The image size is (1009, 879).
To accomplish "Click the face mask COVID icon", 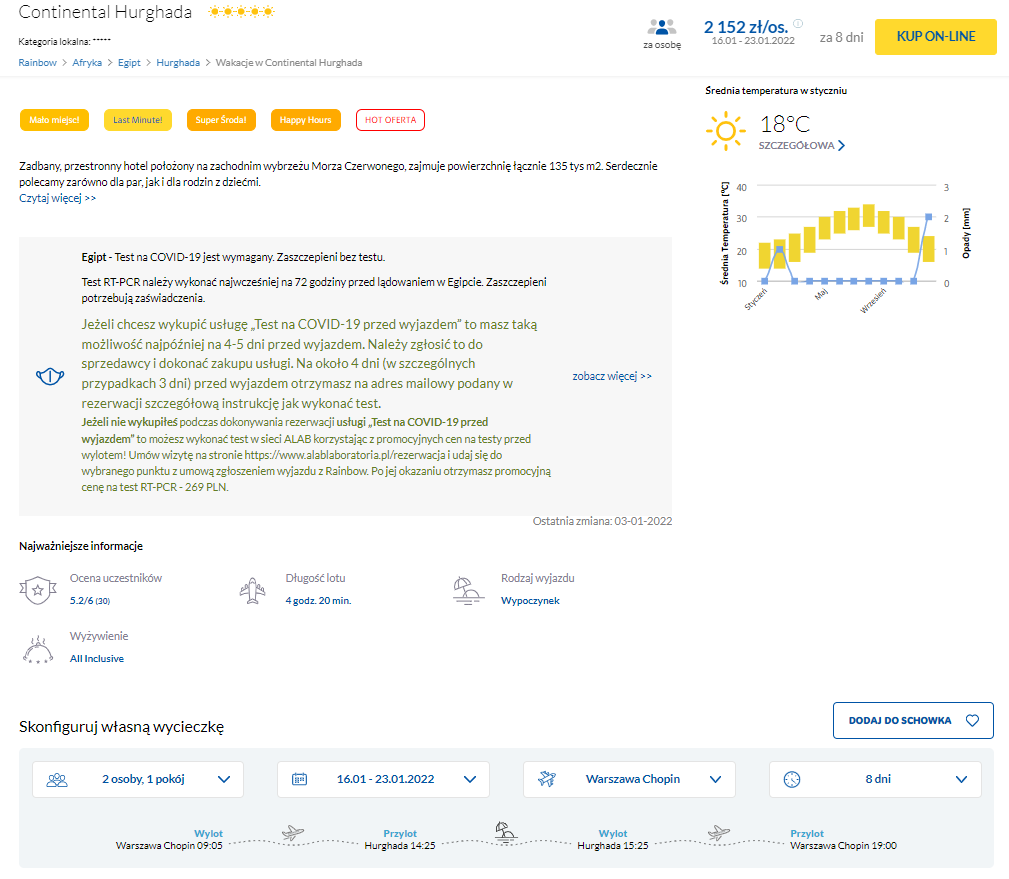I will point(49,377).
